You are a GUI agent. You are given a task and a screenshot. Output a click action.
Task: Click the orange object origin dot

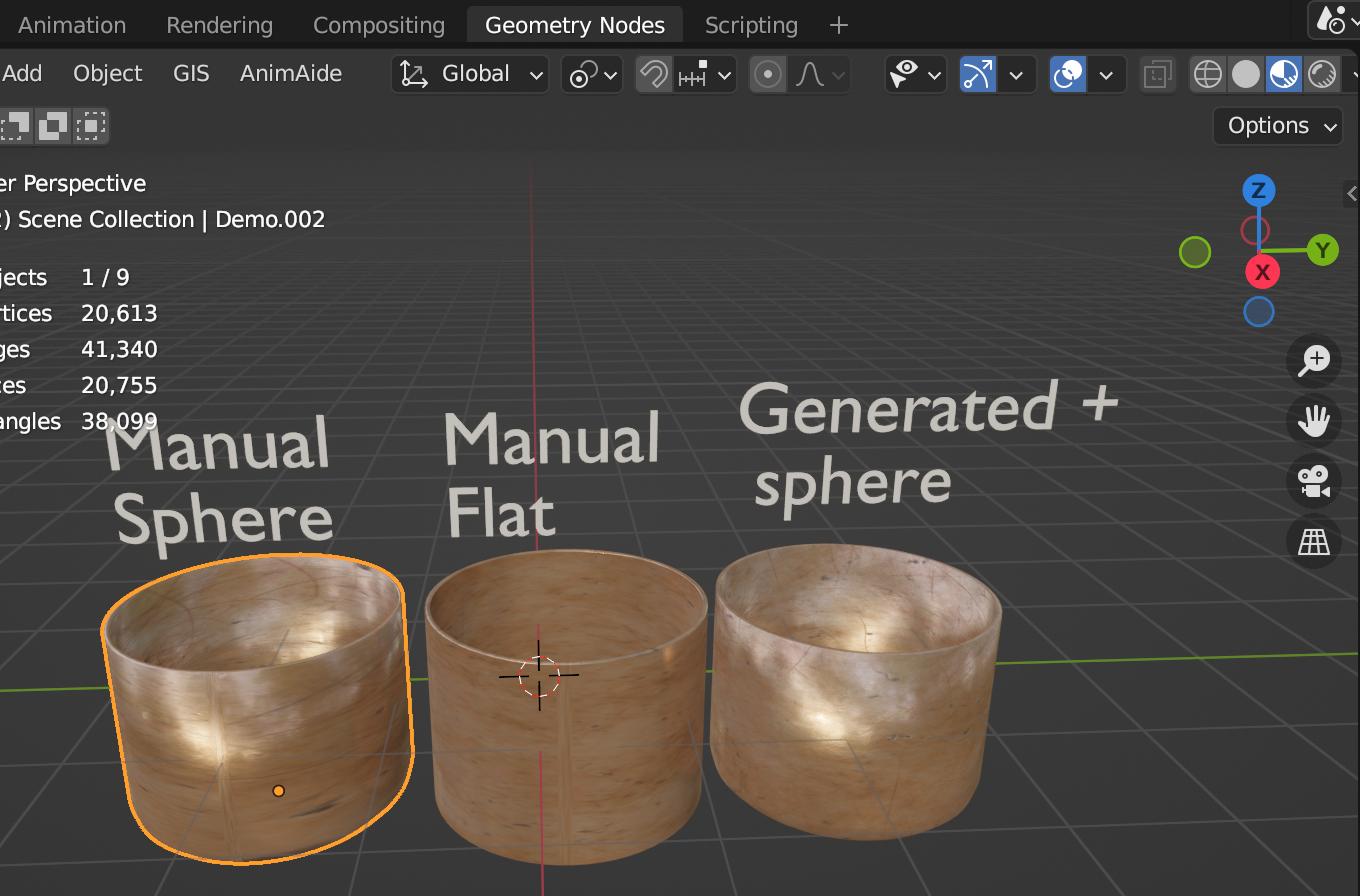(279, 791)
